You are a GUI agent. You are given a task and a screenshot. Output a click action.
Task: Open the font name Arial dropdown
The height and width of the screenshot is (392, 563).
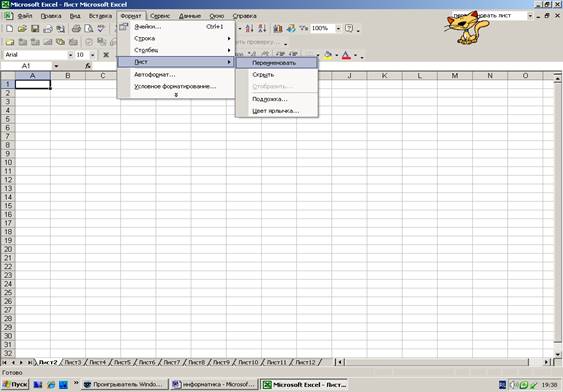coord(70,55)
